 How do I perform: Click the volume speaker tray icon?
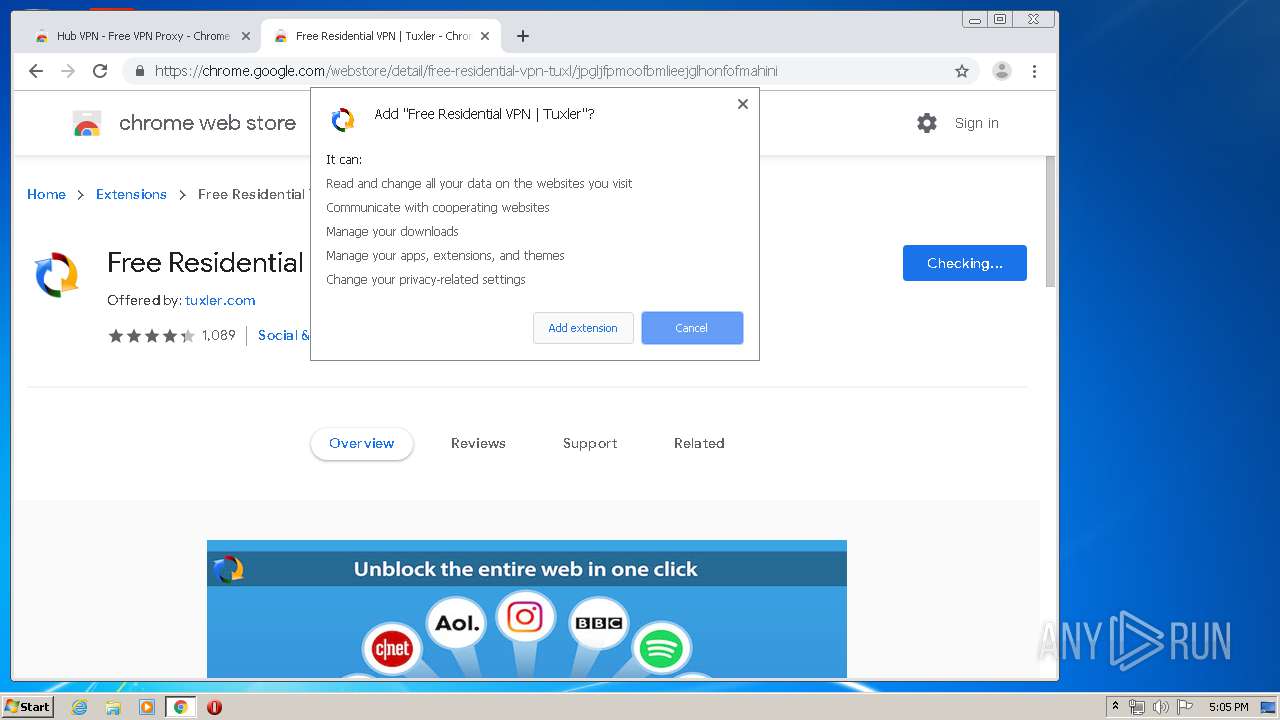click(1161, 707)
